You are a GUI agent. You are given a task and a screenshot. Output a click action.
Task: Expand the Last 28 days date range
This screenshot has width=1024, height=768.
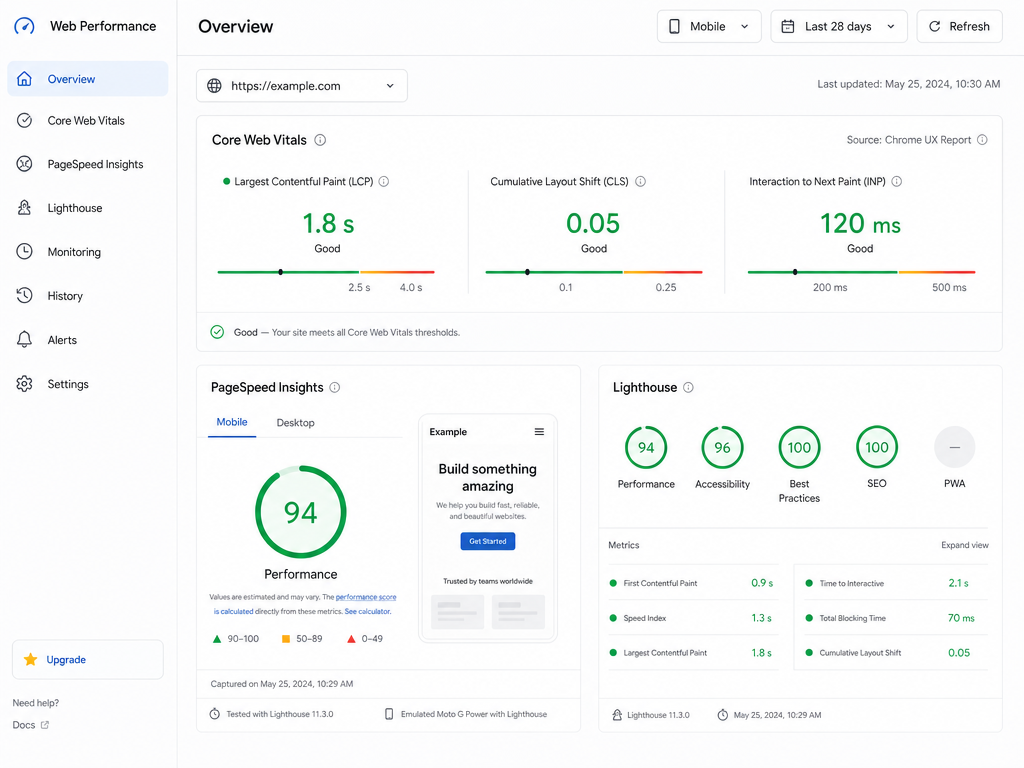pos(839,26)
